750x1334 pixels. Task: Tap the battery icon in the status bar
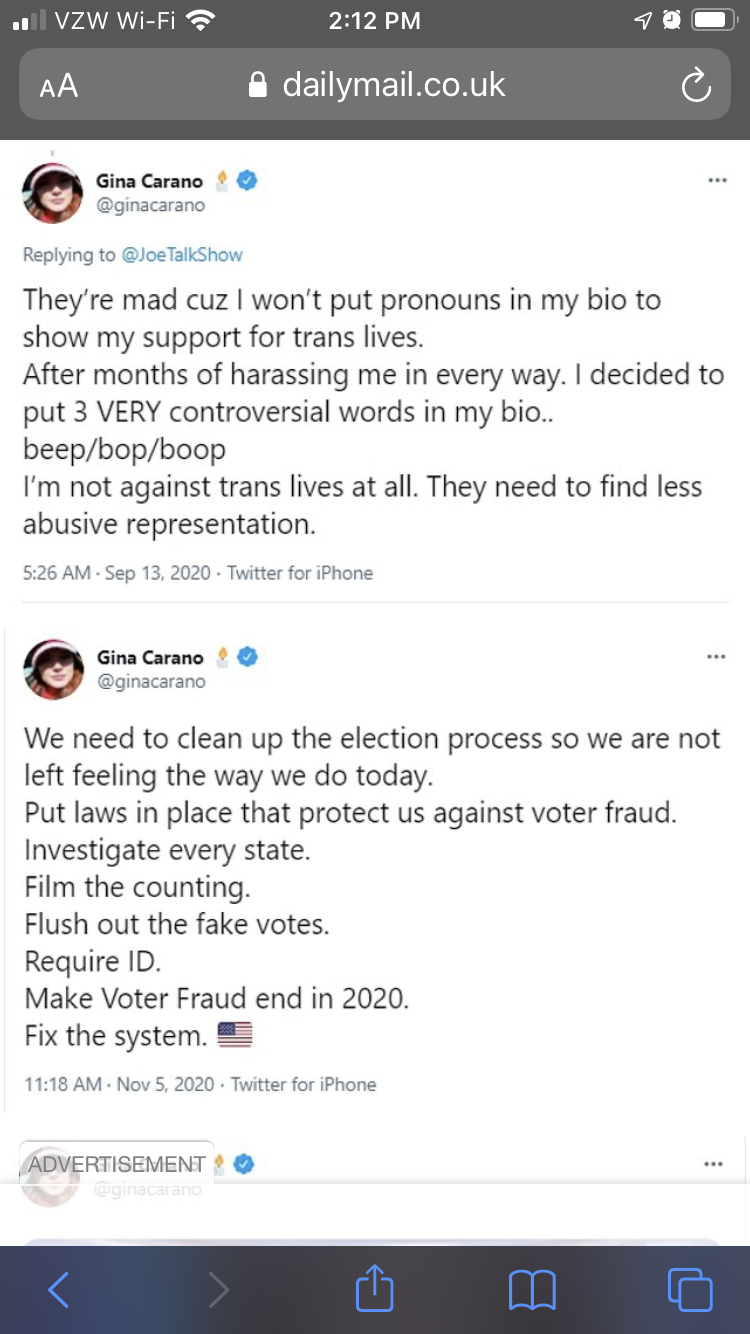(714, 20)
